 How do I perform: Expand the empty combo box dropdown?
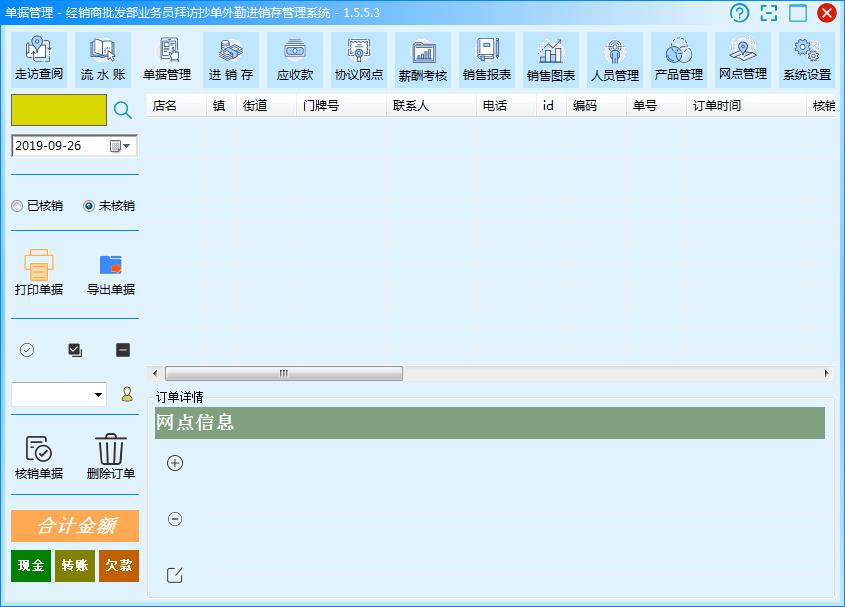[98, 395]
